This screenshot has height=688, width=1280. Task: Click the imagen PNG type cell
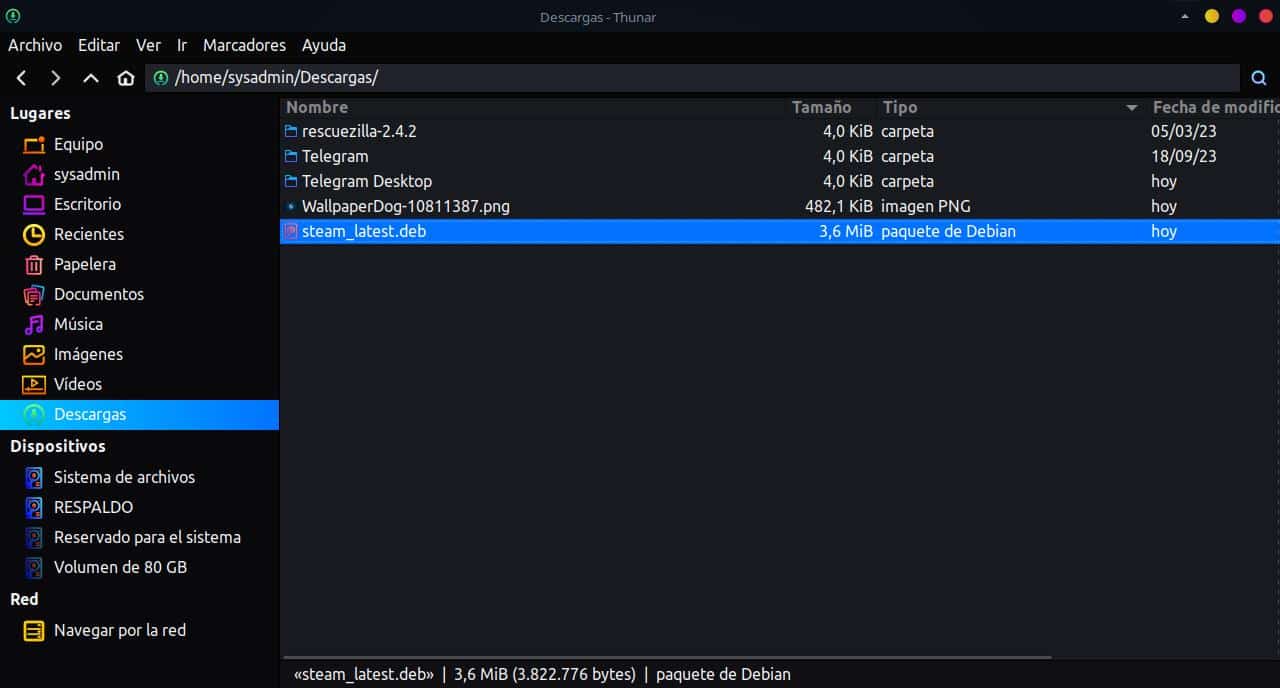tap(926, 206)
